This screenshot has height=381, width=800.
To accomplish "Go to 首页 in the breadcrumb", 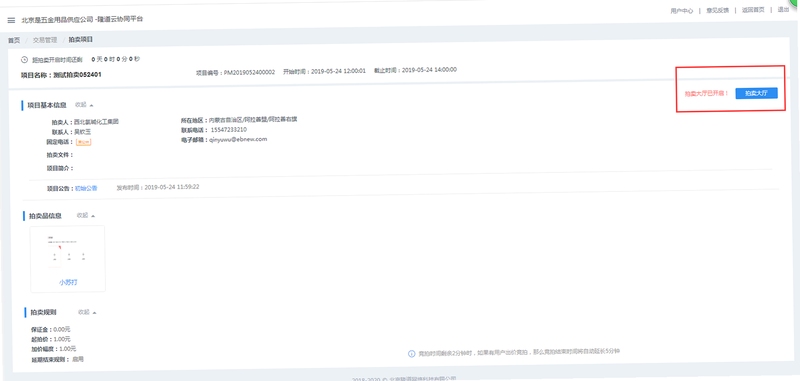I will pos(14,40).
